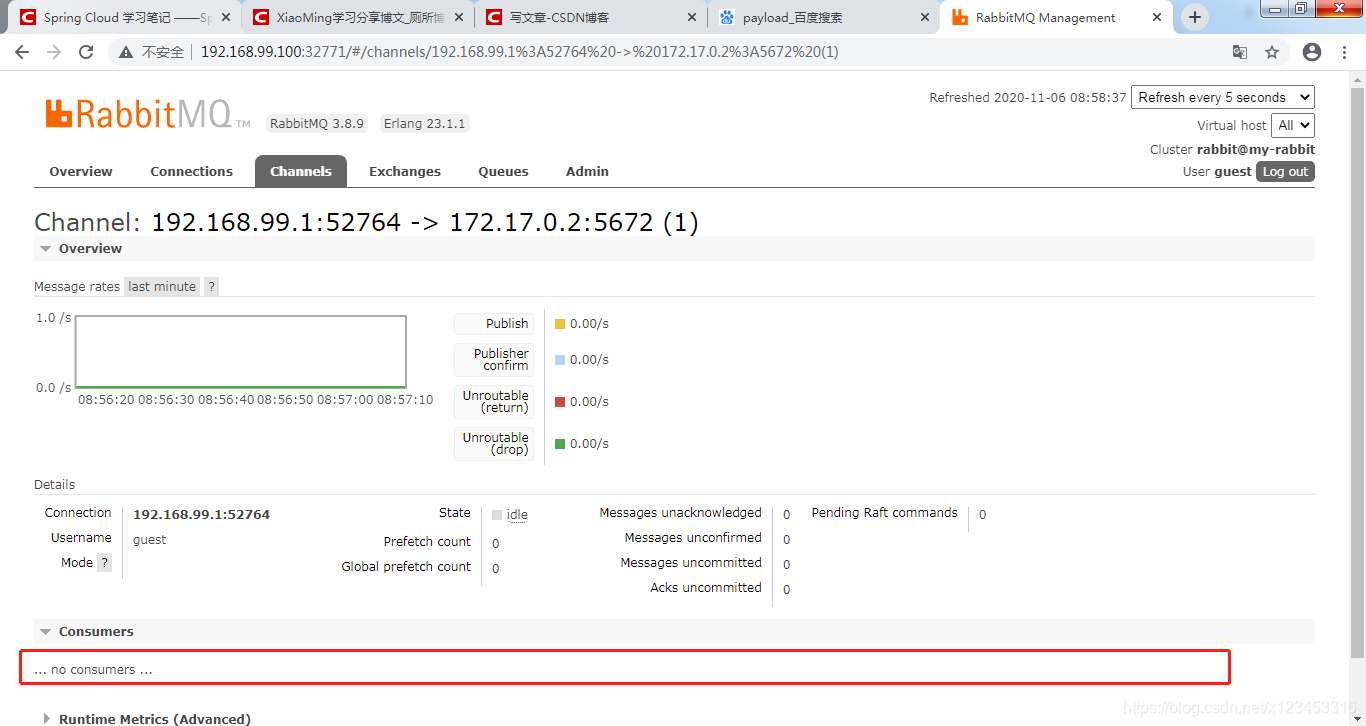Select the Channels navigation tab
This screenshot has height=726, width=1366.
(301, 171)
